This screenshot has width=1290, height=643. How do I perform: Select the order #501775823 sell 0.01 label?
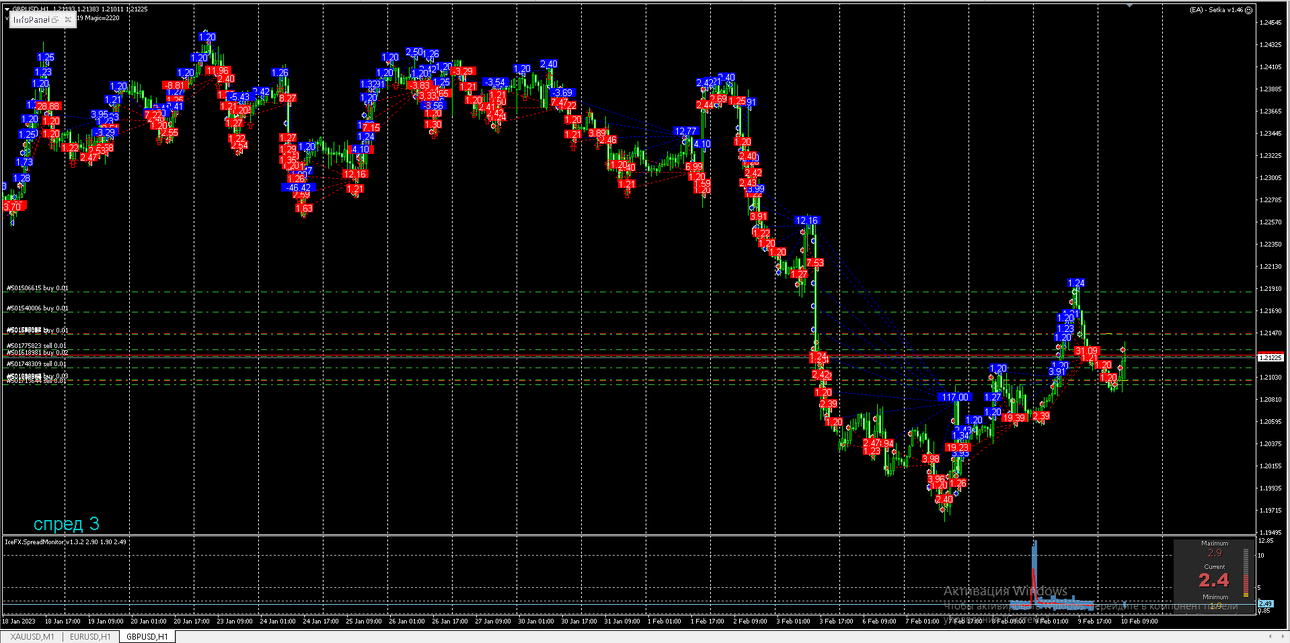[x=37, y=345]
